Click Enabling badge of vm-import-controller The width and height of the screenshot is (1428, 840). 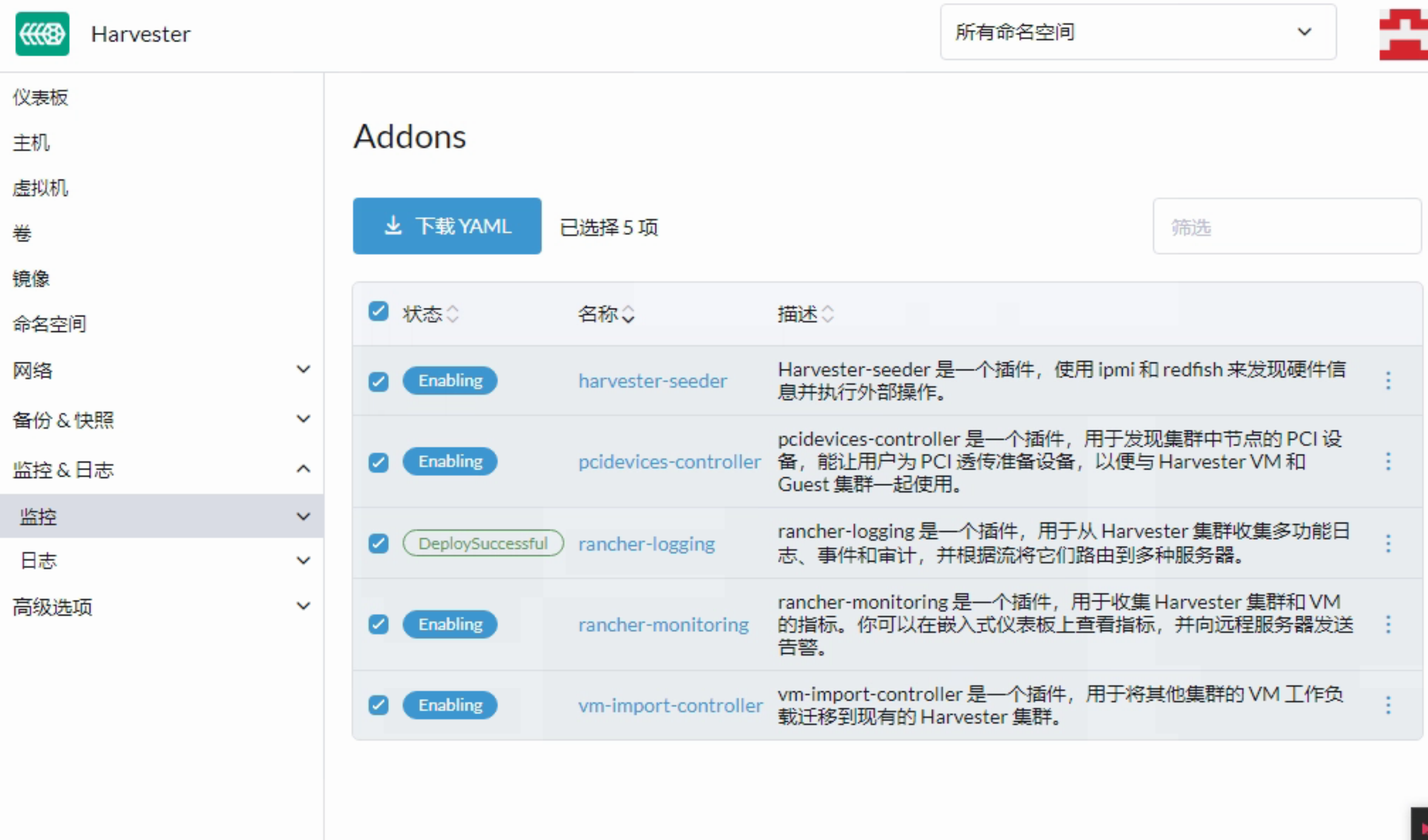pos(450,705)
